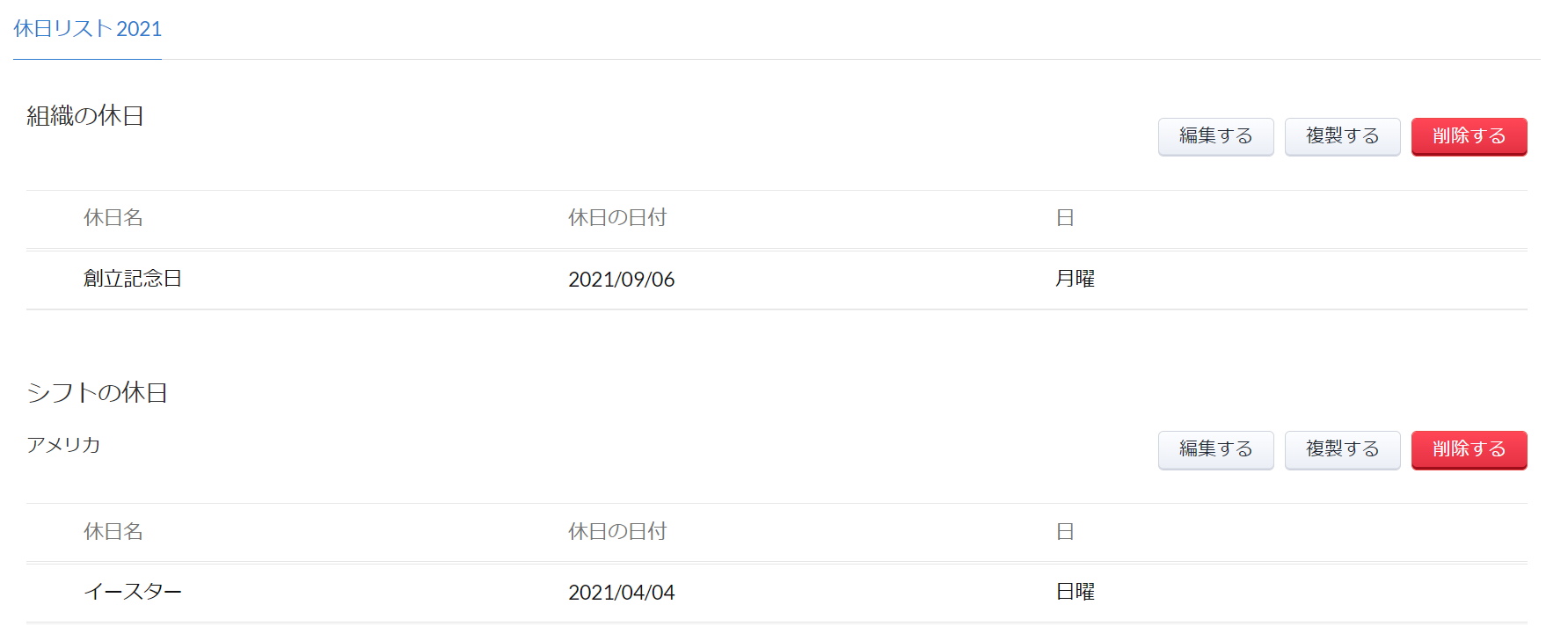Click the 月曜 day cell

pyautogui.click(x=1075, y=279)
